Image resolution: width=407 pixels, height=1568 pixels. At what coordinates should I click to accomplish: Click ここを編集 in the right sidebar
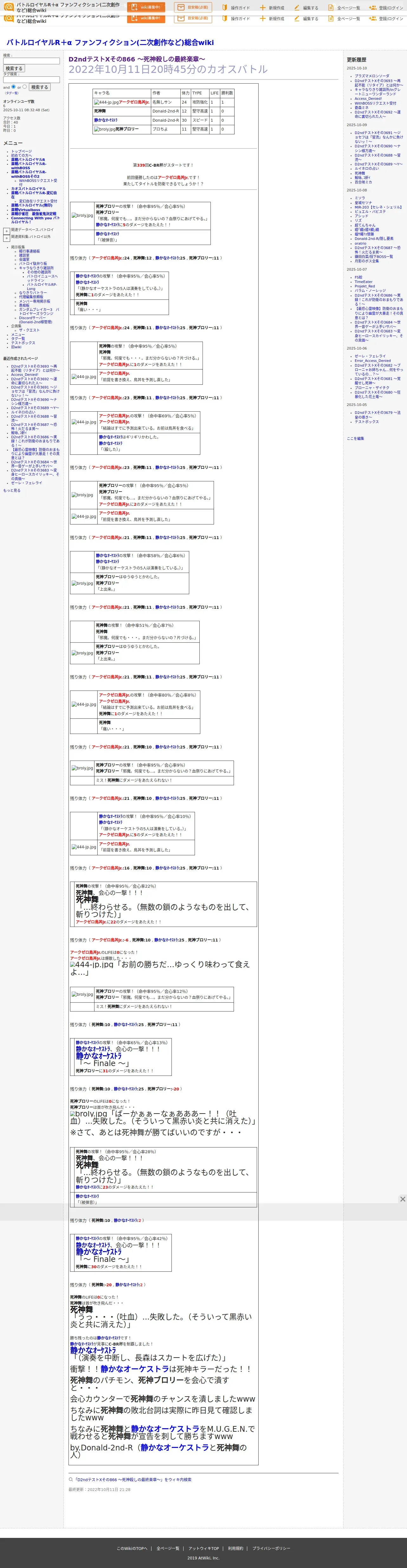tap(355, 438)
